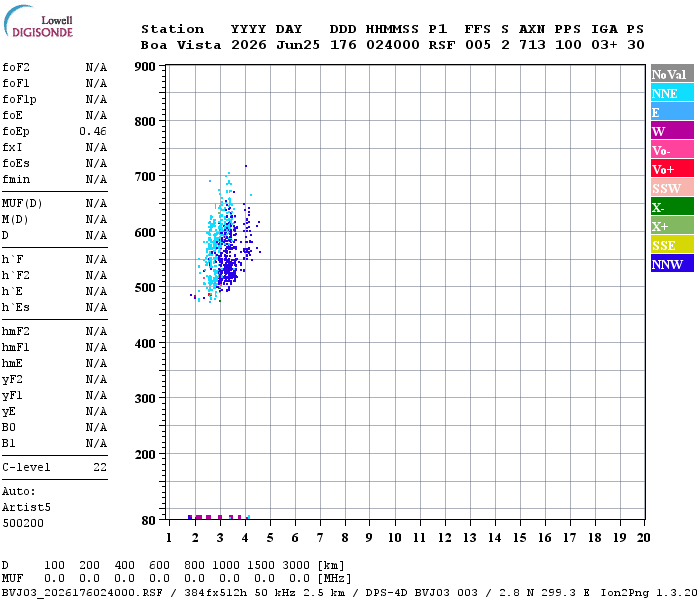Click the Artist5 autoscaling label
This screenshot has width=700, height=600.
(26, 508)
